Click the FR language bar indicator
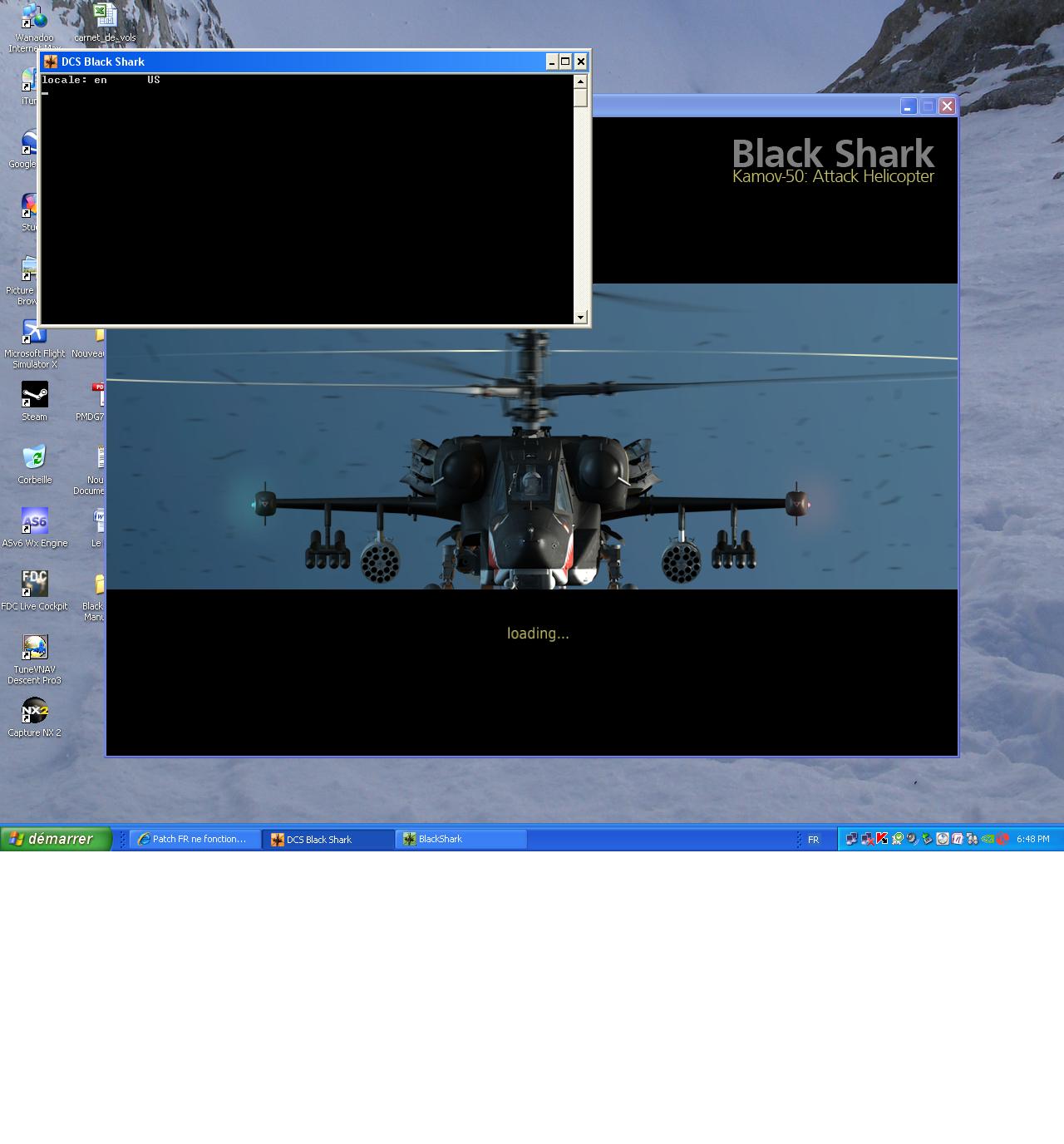The height and width of the screenshot is (1144, 1064). (814, 840)
